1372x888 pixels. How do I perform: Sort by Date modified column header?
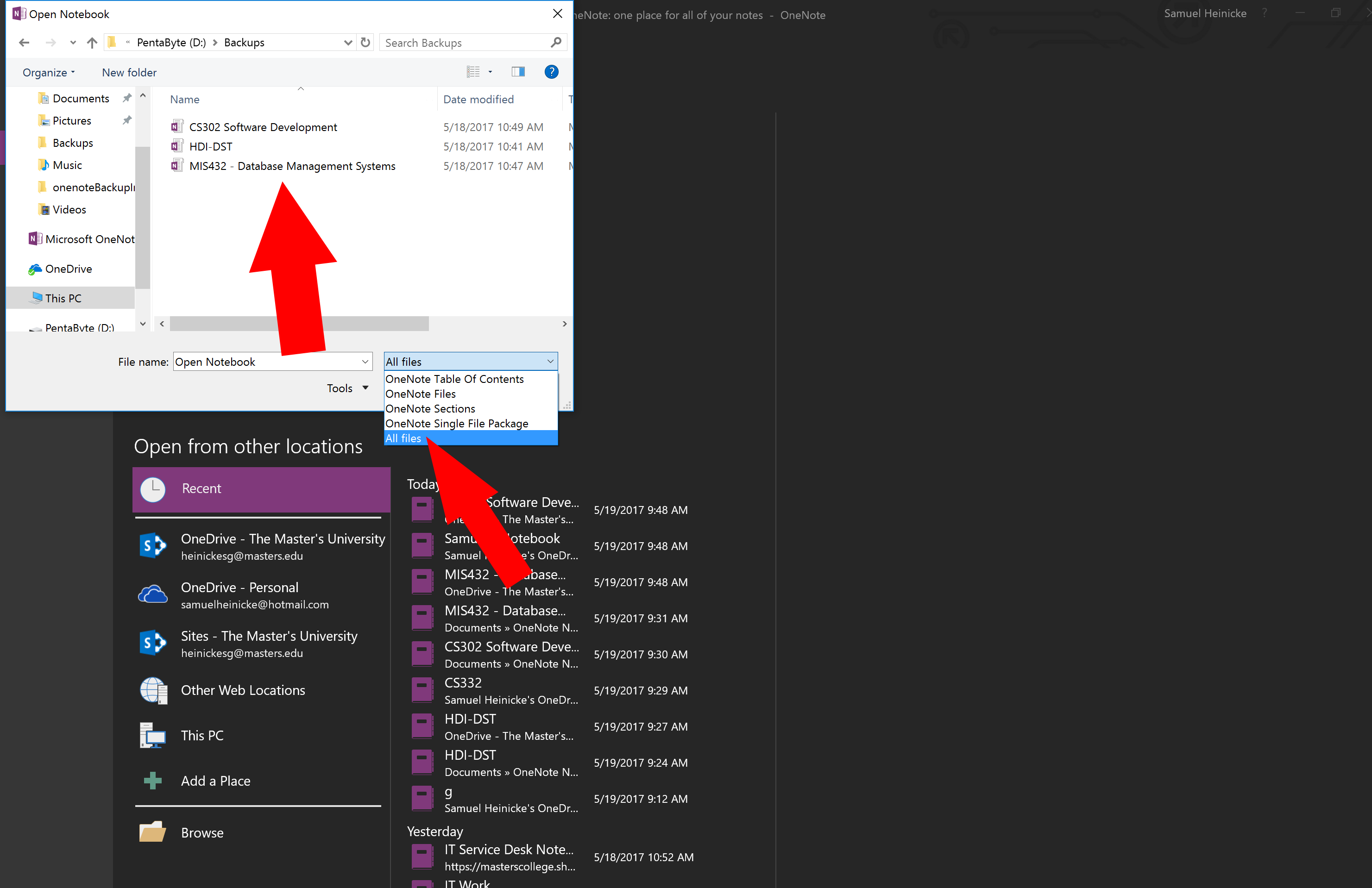pos(478,99)
